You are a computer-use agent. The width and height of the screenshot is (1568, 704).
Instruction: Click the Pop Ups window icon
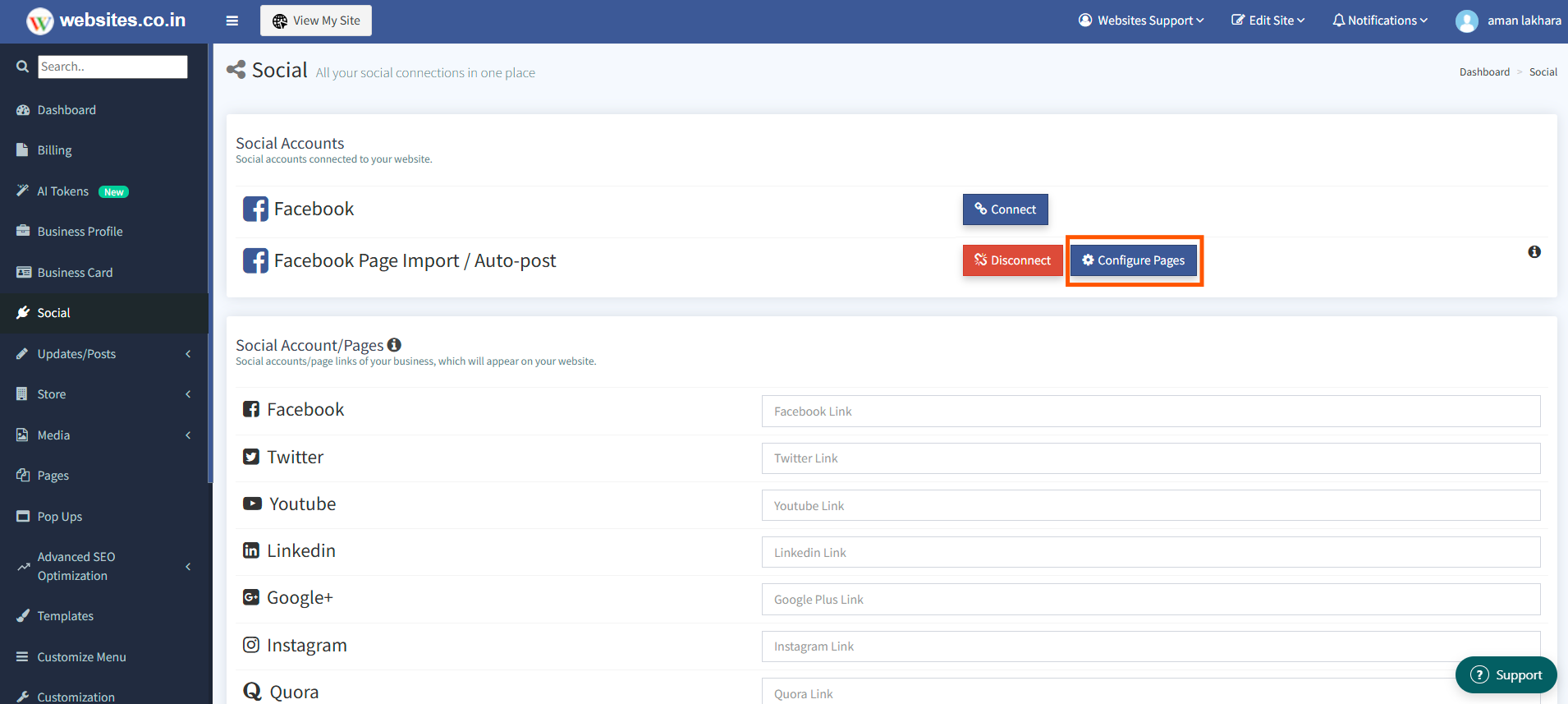(23, 516)
